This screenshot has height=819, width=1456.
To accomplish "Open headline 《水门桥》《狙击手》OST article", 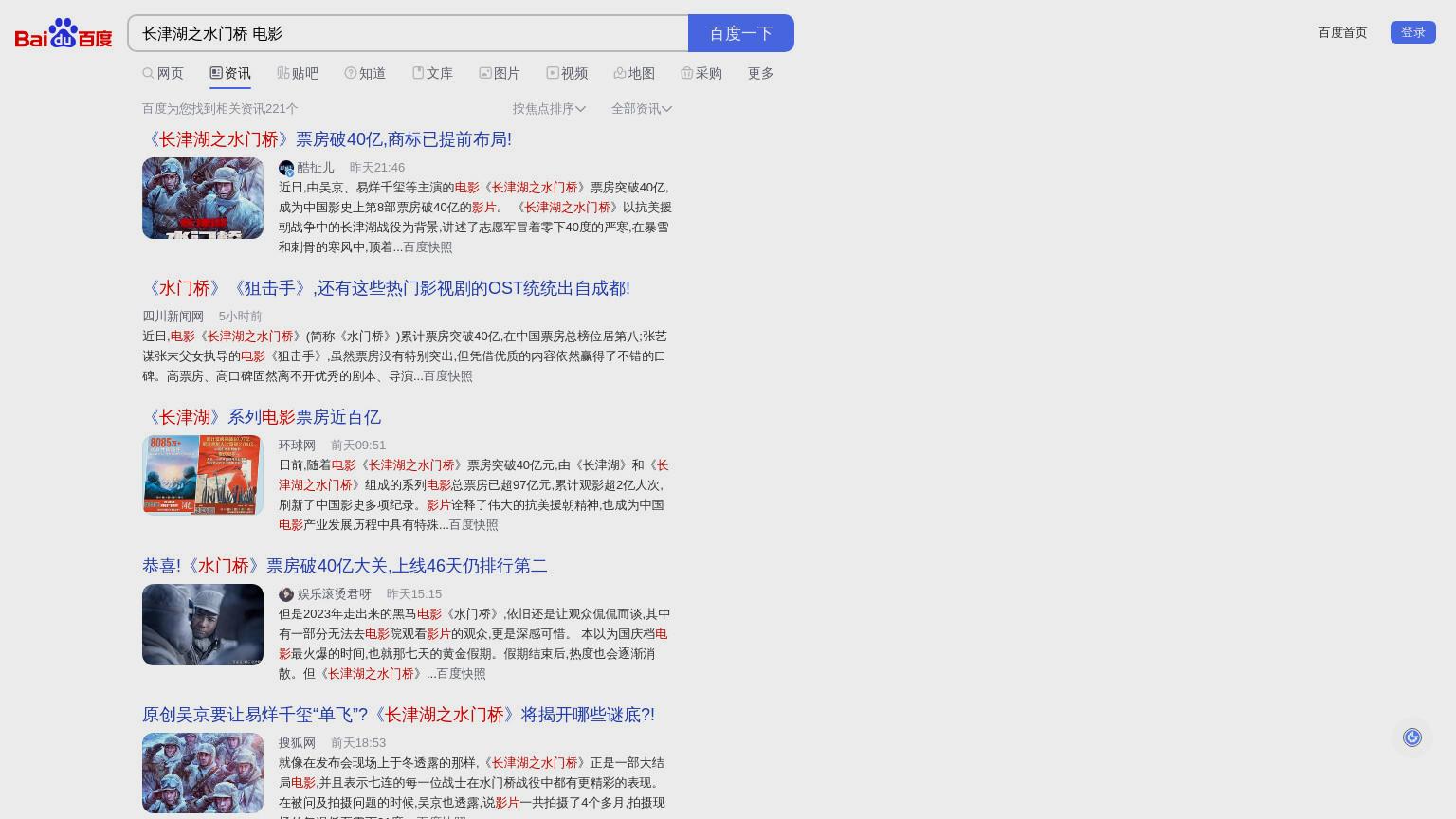I will coord(386,288).
